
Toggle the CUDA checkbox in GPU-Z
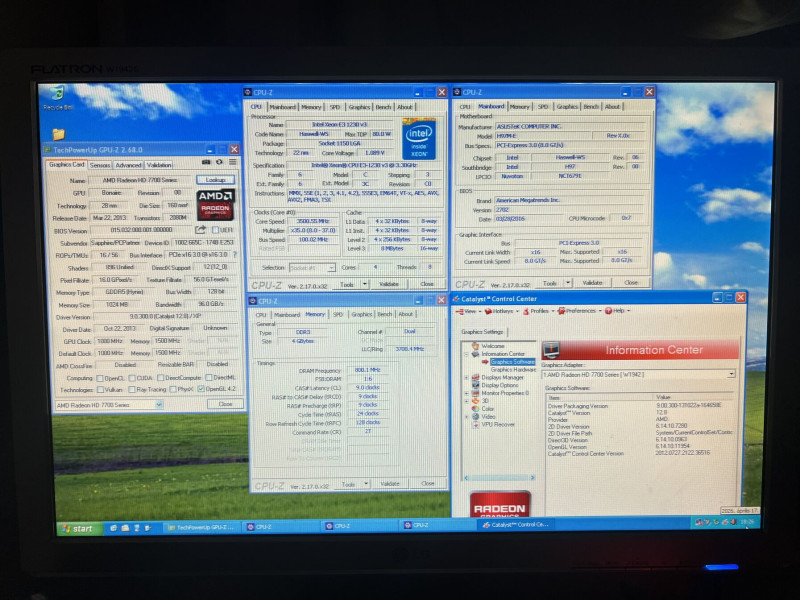point(132,378)
